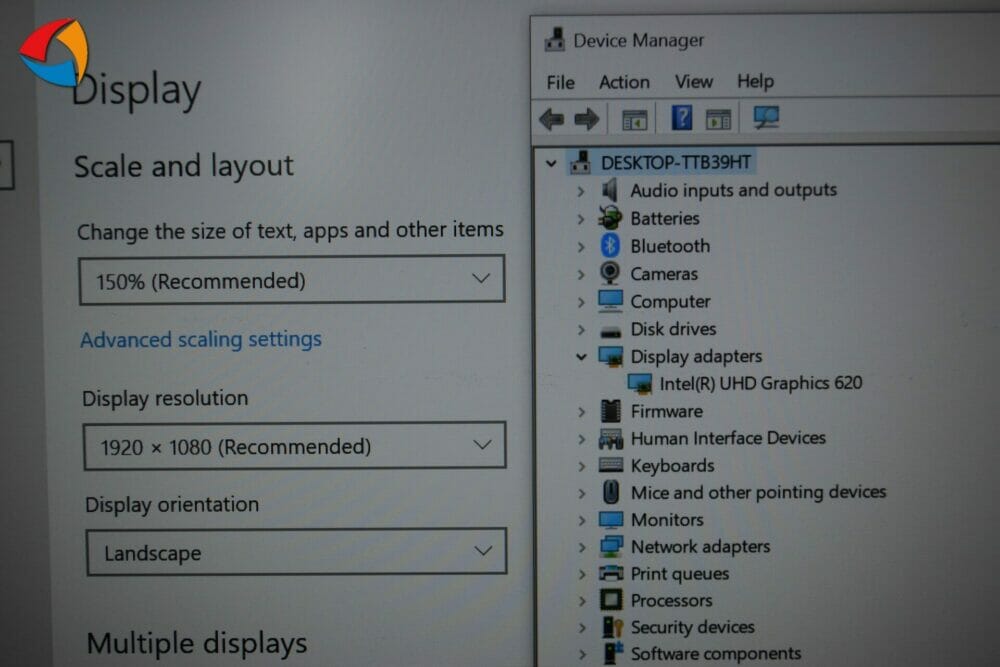The image size is (1000, 667).
Task: Click the Security devices key icon
Action: point(612,627)
